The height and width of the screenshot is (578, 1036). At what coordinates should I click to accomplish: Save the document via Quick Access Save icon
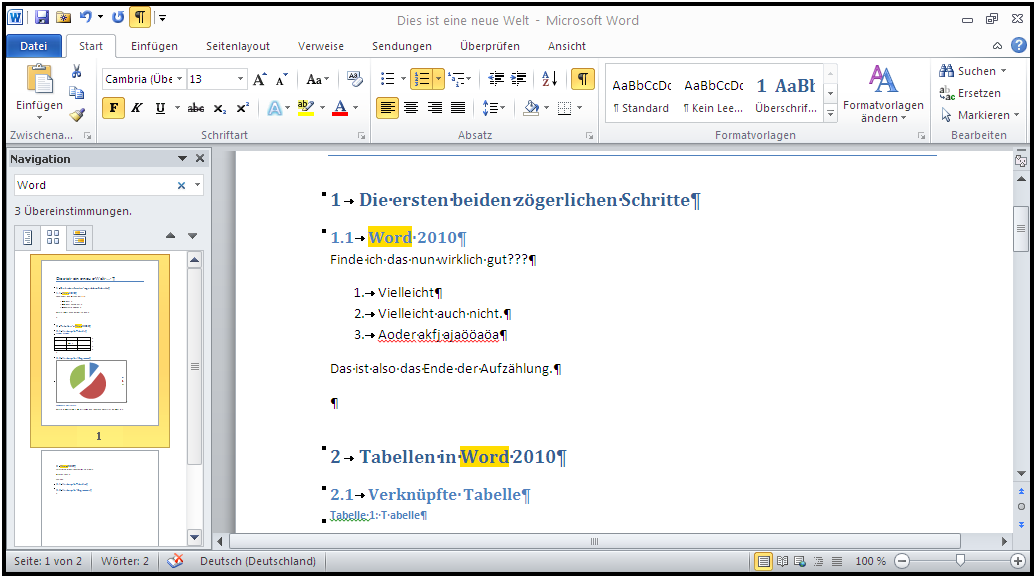[x=42, y=18]
